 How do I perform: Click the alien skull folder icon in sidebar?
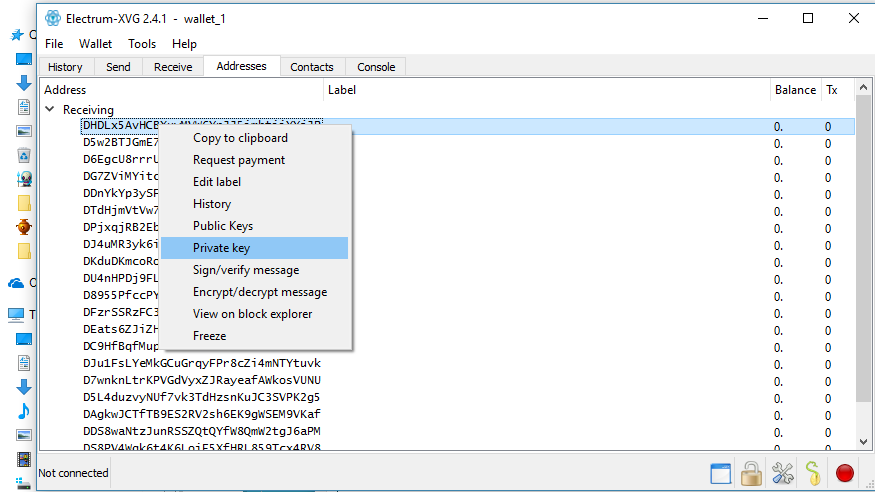pyautogui.click(x=24, y=179)
